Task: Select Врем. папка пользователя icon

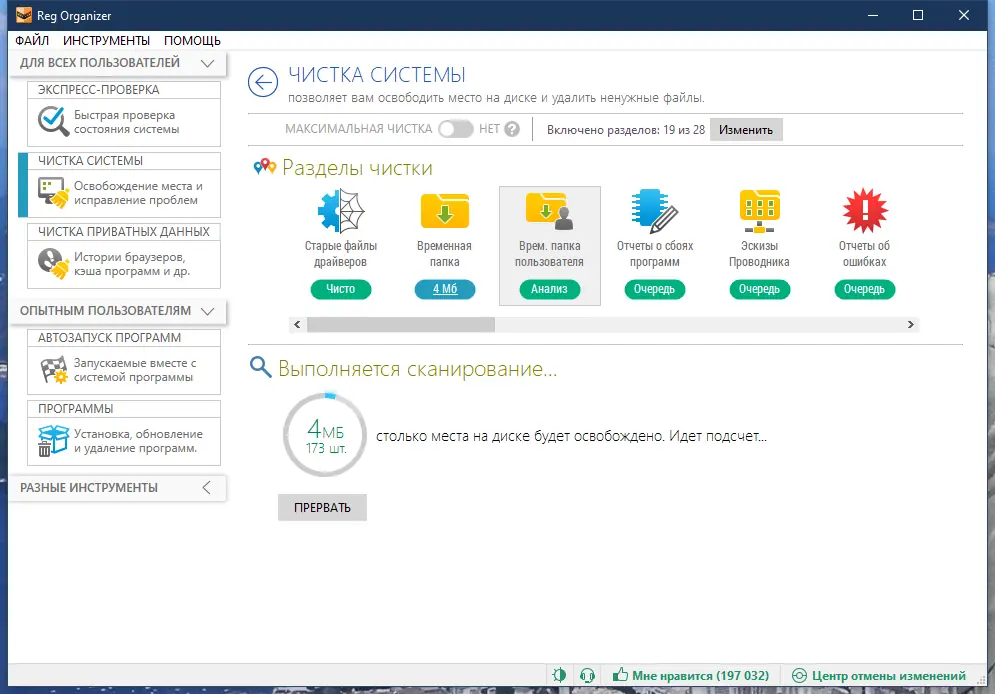Action: click(550, 211)
